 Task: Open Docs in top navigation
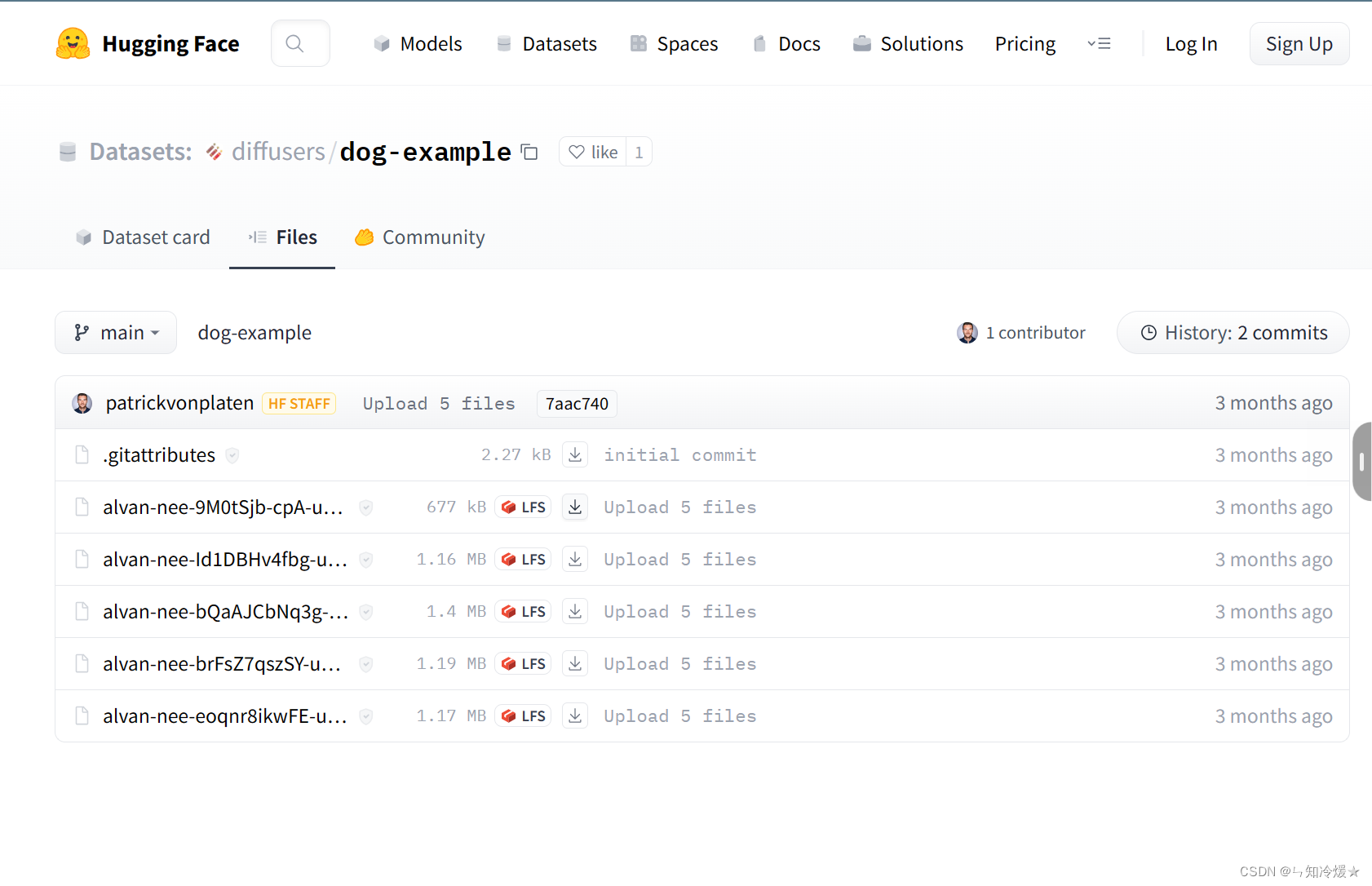click(786, 43)
